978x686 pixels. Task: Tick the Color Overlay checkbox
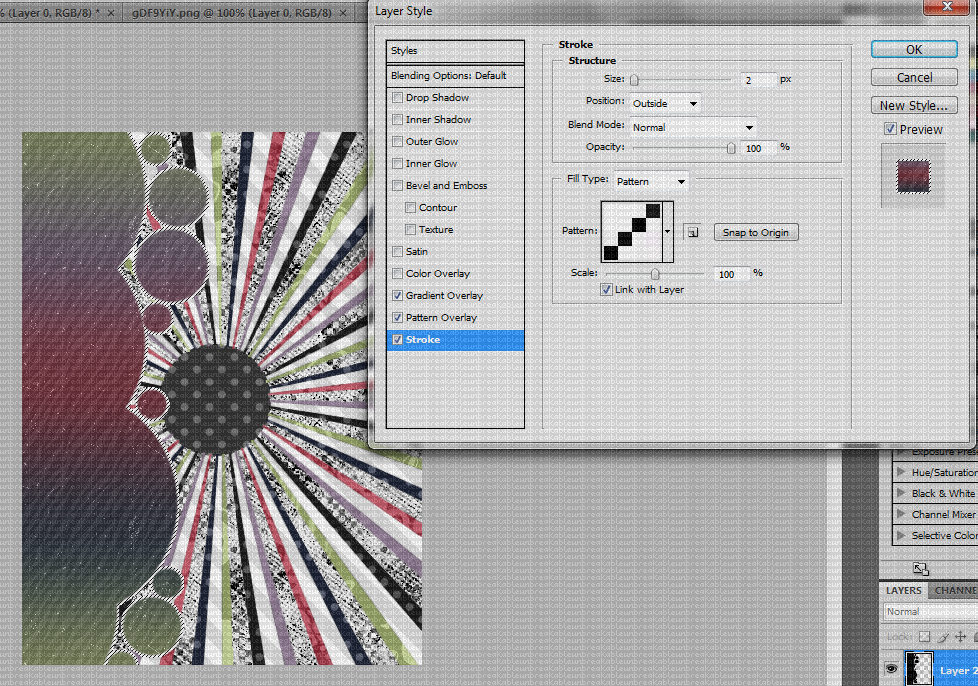pyautogui.click(x=397, y=274)
